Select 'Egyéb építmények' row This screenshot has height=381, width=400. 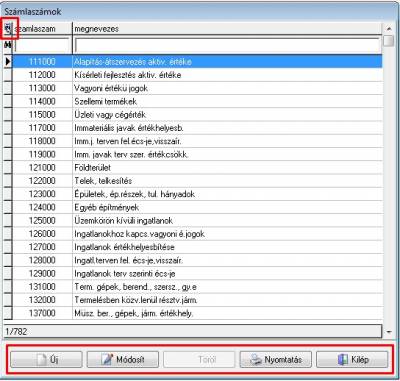click(197, 207)
